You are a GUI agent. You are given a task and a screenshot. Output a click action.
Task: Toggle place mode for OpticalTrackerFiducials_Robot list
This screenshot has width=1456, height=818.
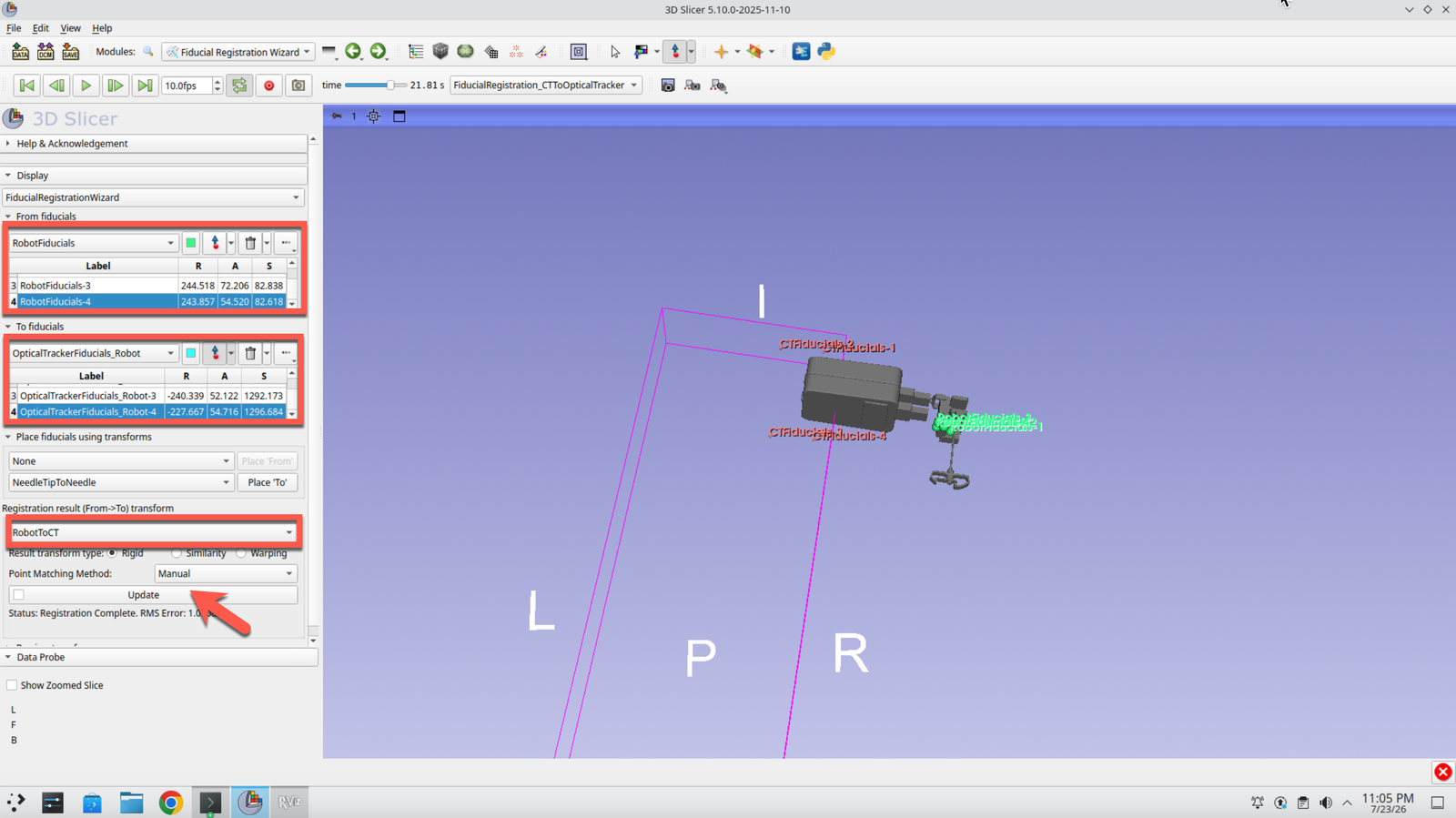click(215, 353)
